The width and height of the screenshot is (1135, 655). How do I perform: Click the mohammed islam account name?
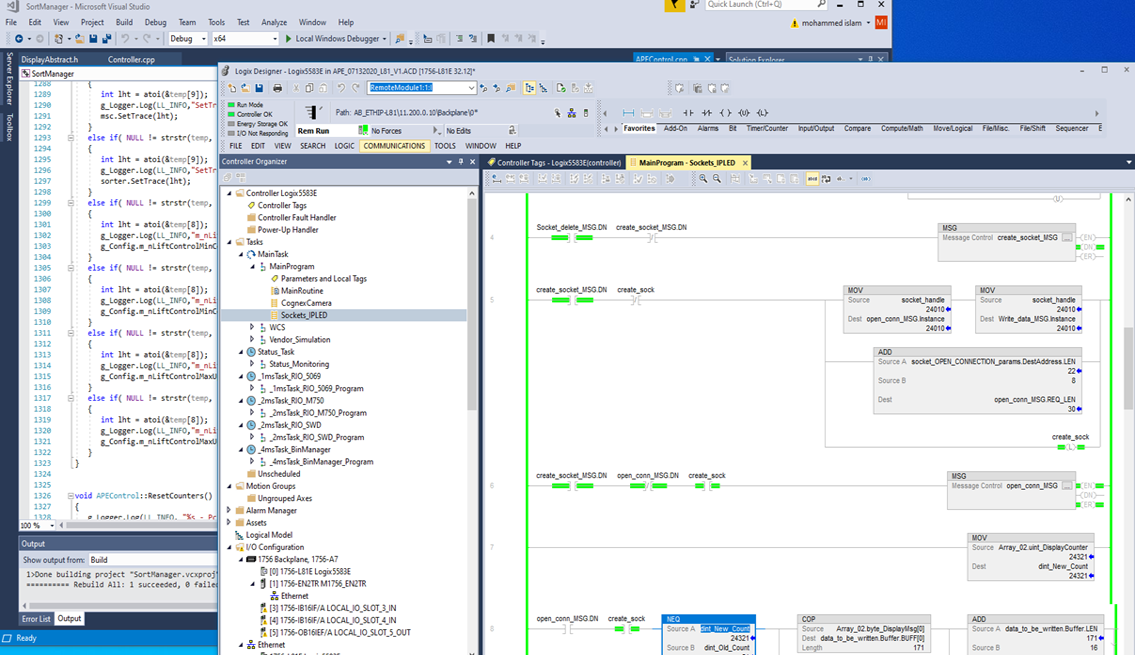832,23
